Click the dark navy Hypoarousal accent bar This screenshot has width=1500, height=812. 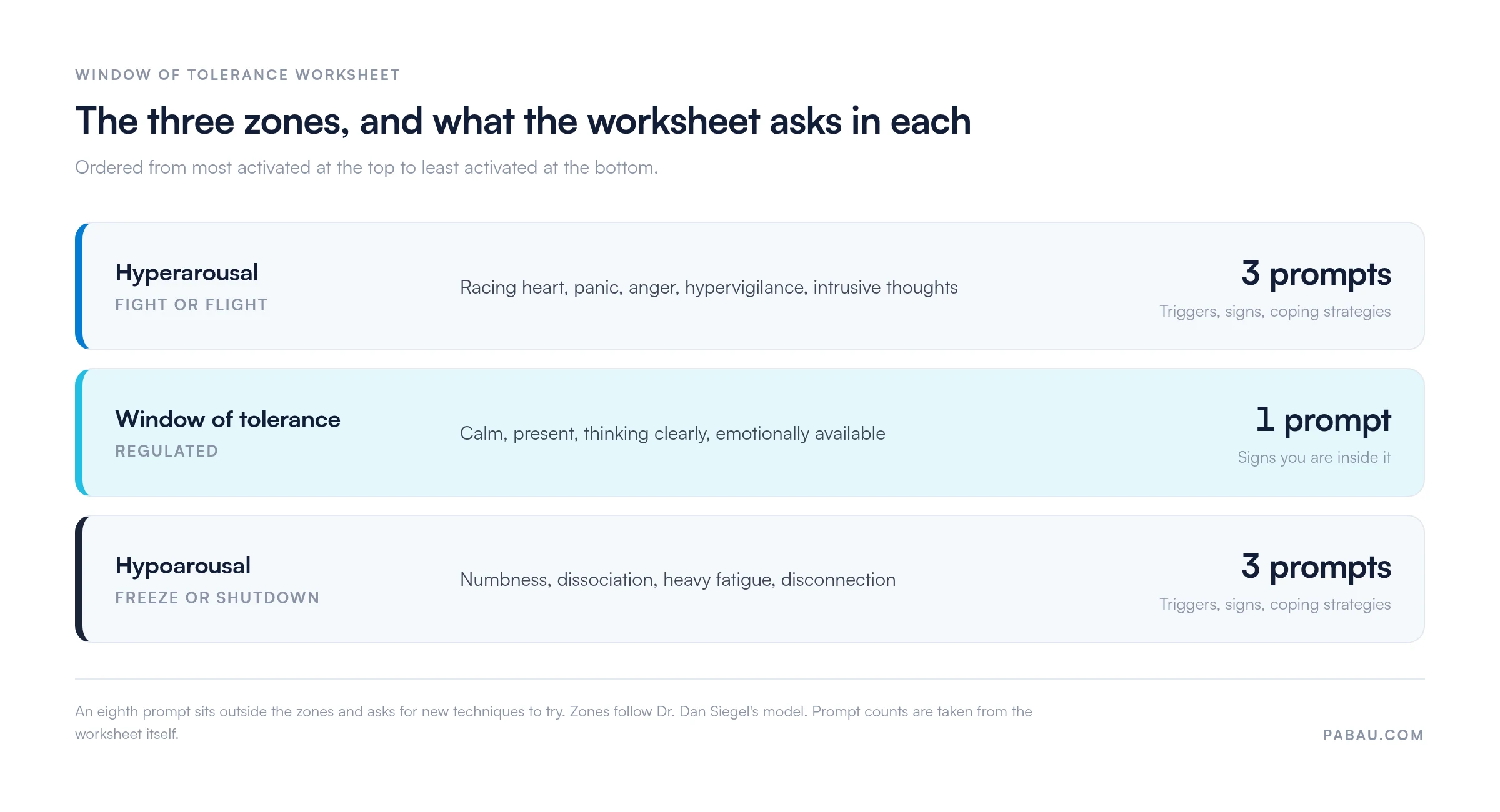pyautogui.click(x=79, y=579)
